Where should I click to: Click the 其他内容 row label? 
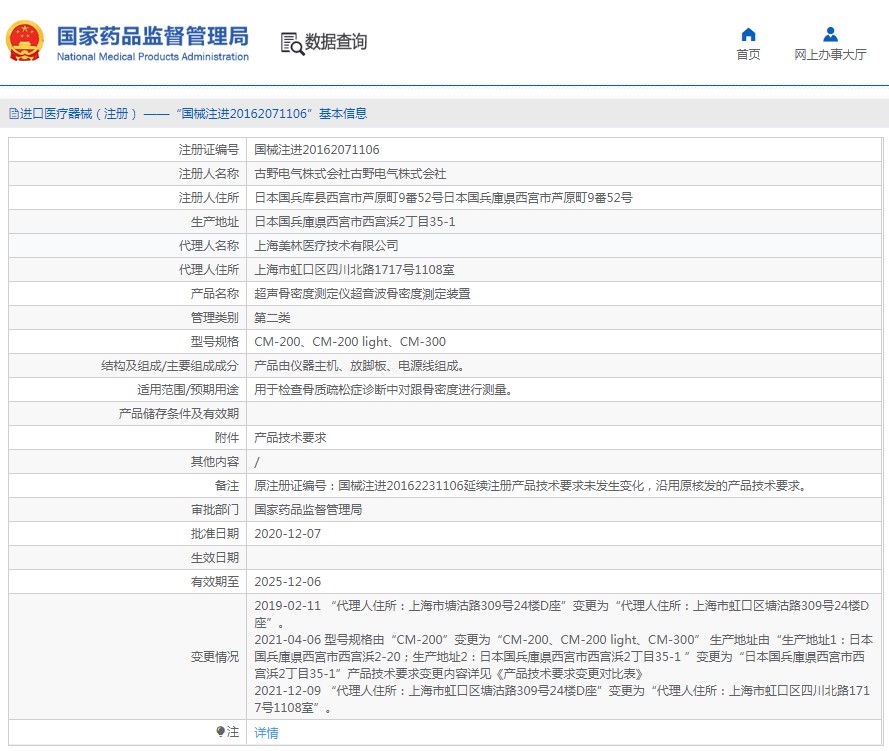[x=215, y=461]
